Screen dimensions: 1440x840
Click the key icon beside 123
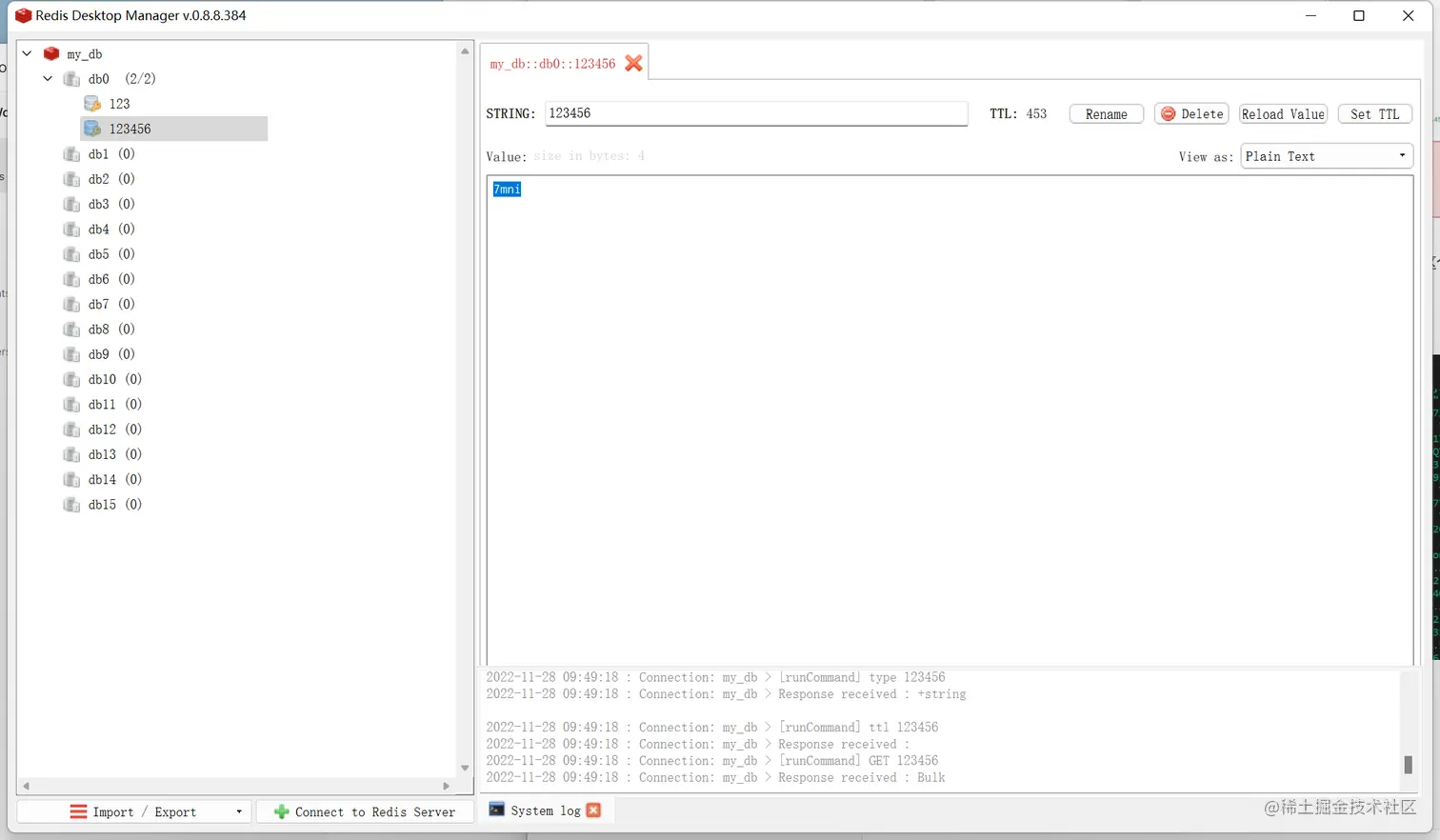tap(92, 104)
